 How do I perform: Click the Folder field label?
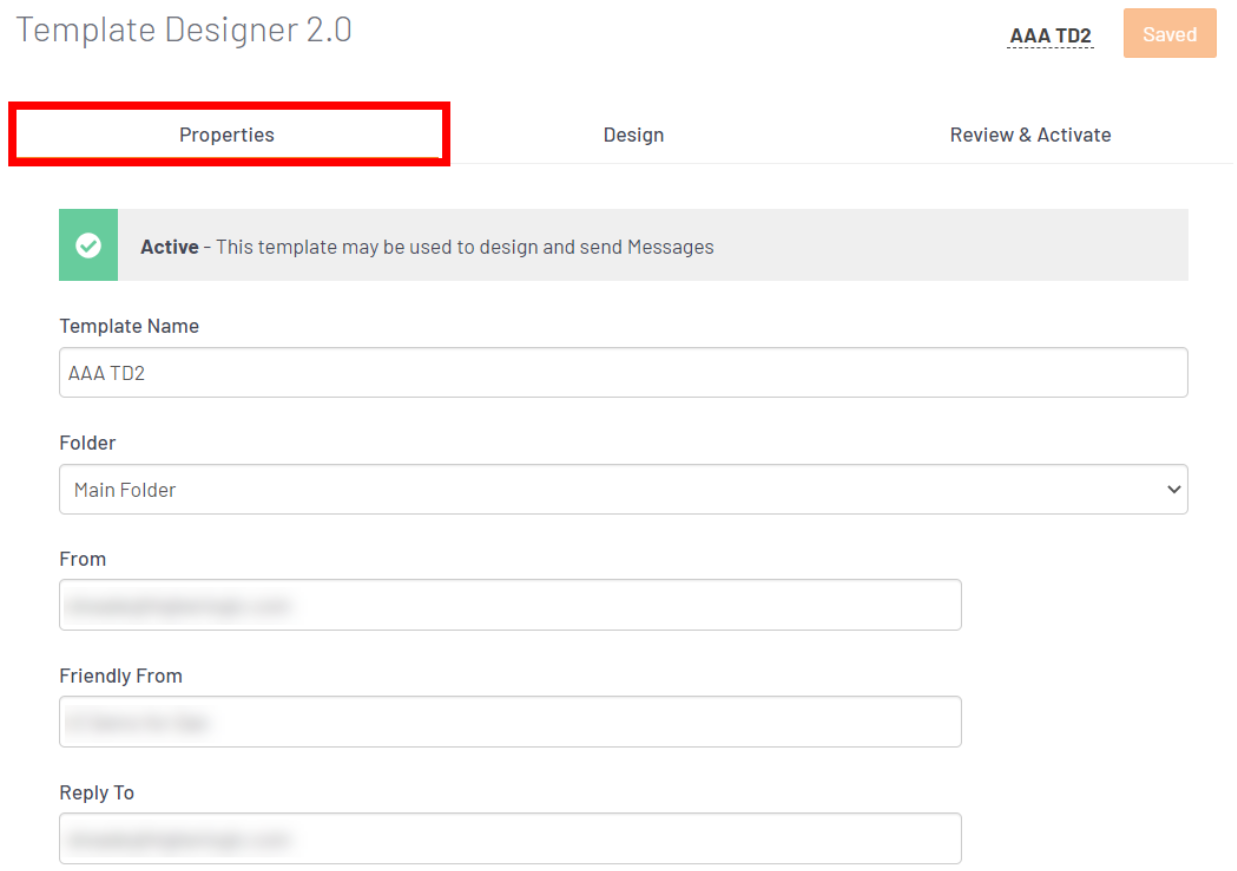88,443
